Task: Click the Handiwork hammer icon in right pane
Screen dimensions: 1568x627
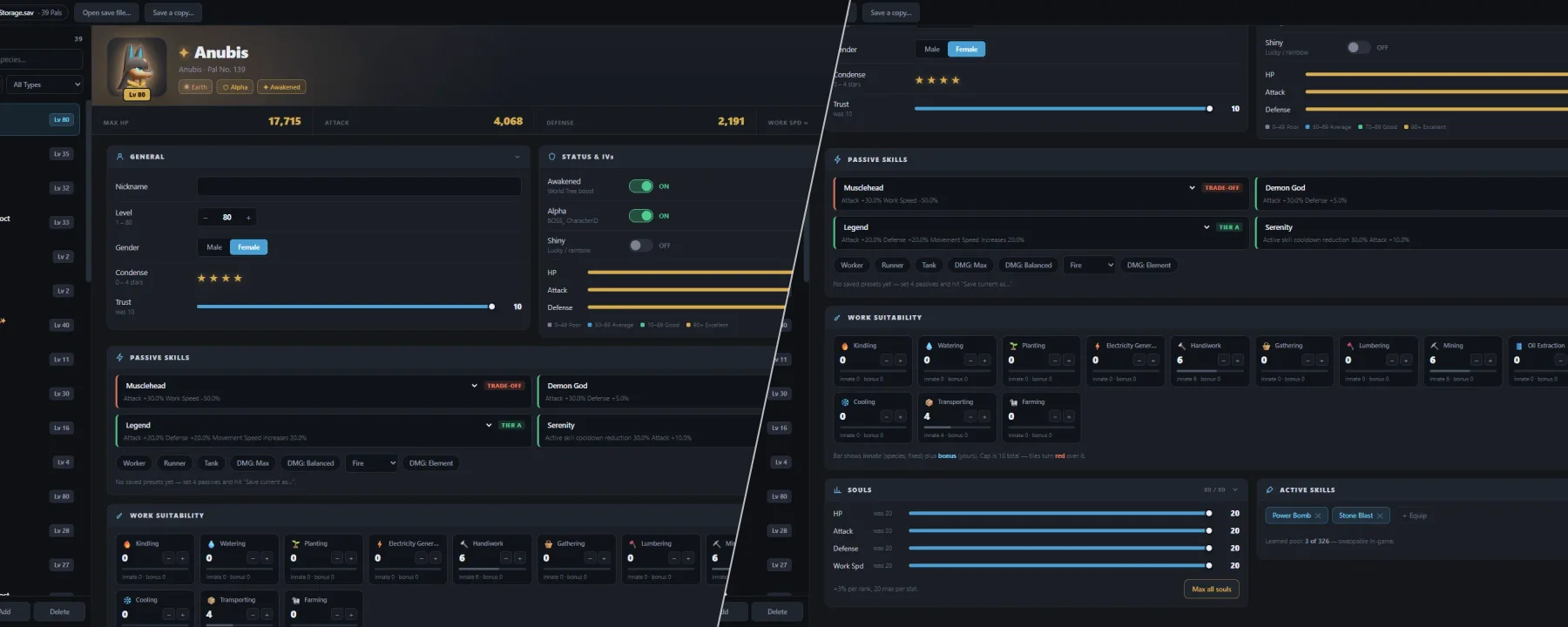Action: [x=1181, y=346]
